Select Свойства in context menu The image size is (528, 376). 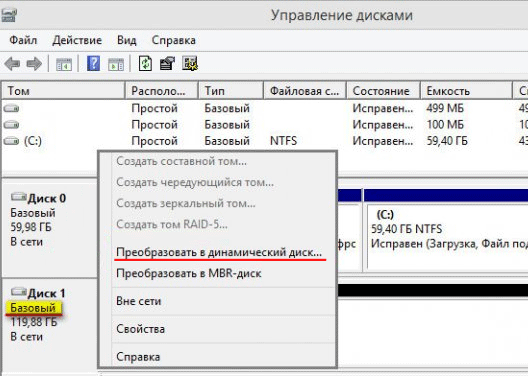140,329
